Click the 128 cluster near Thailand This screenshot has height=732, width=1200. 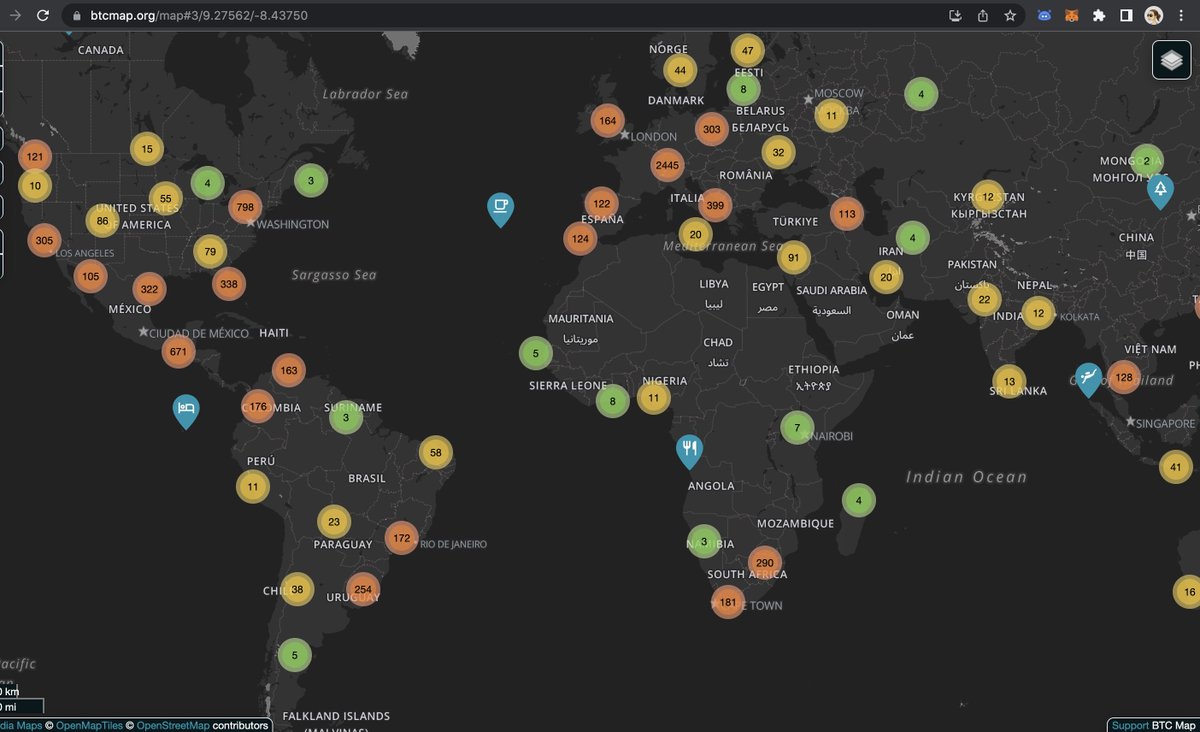[1124, 377]
